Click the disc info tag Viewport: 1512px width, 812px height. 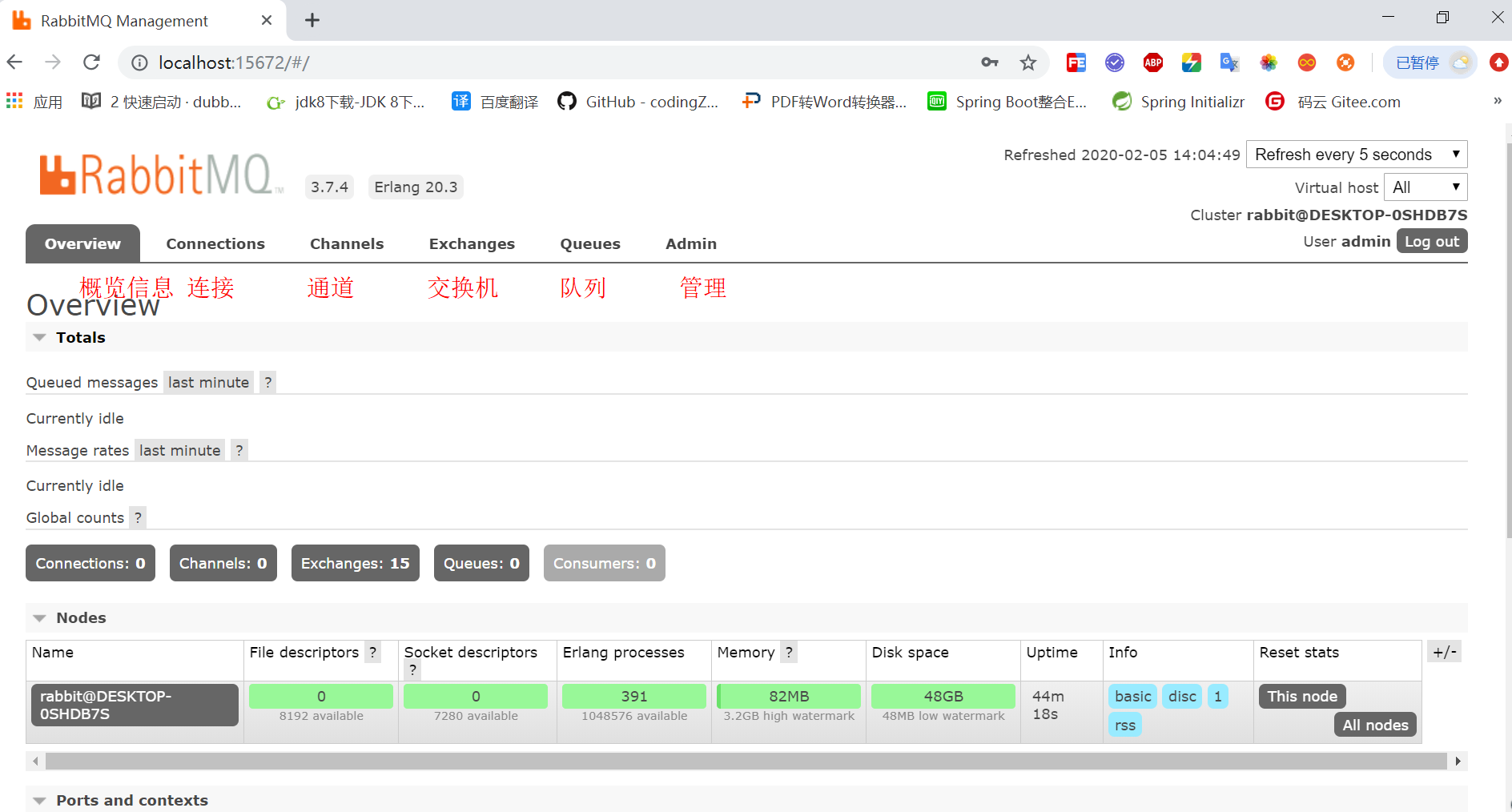click(1182, 696)
